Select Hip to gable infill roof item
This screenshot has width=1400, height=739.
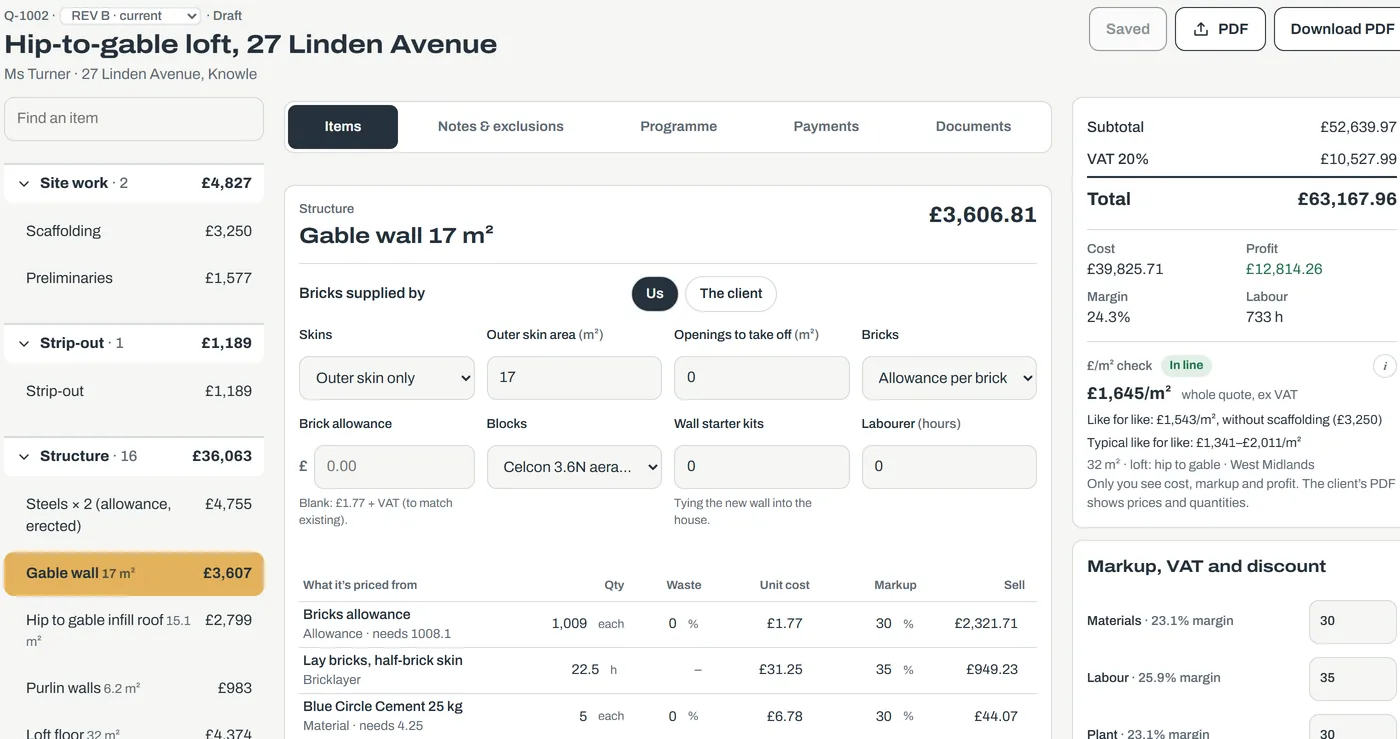[134, 630]
